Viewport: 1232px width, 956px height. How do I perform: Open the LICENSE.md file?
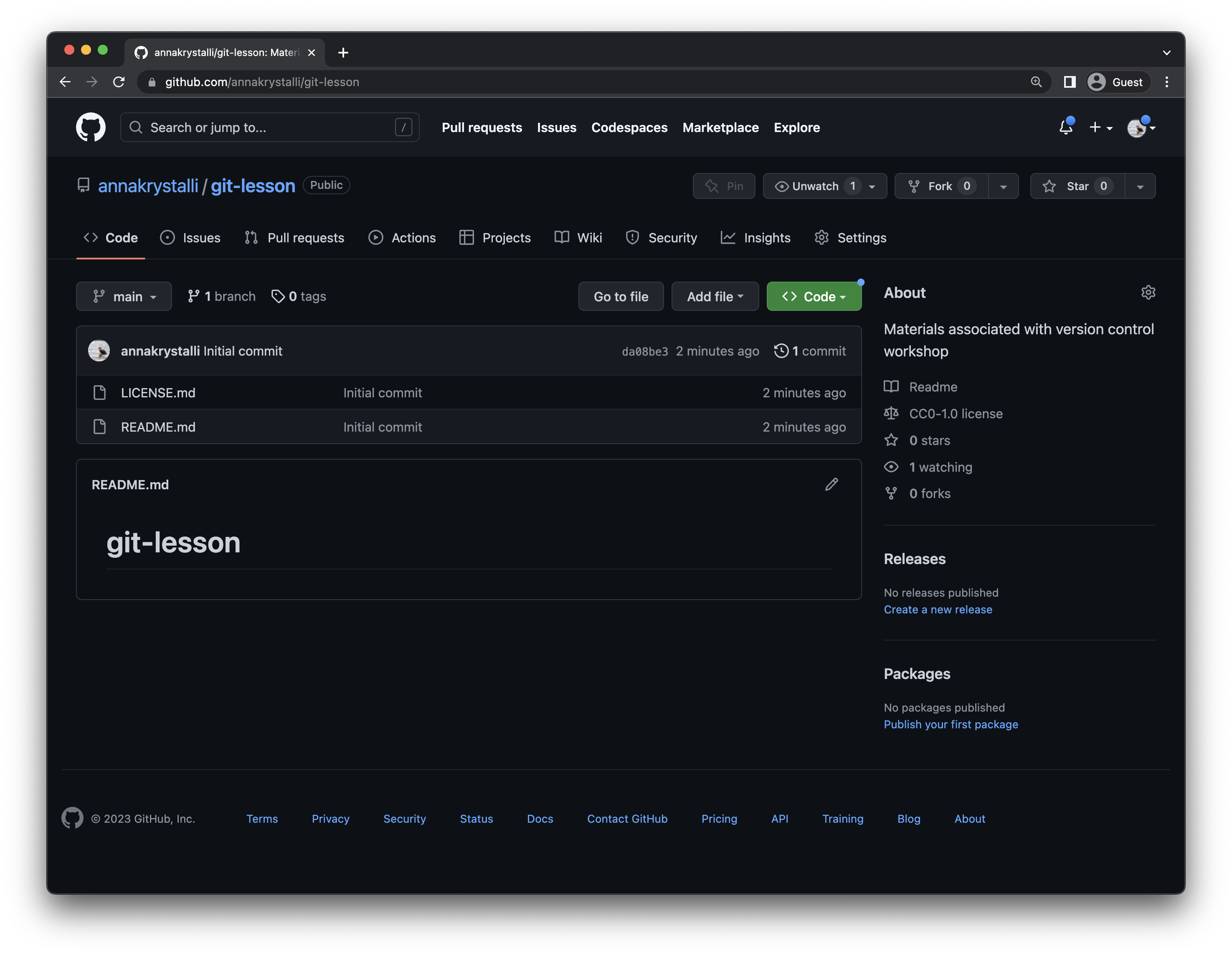click(158, 393)
